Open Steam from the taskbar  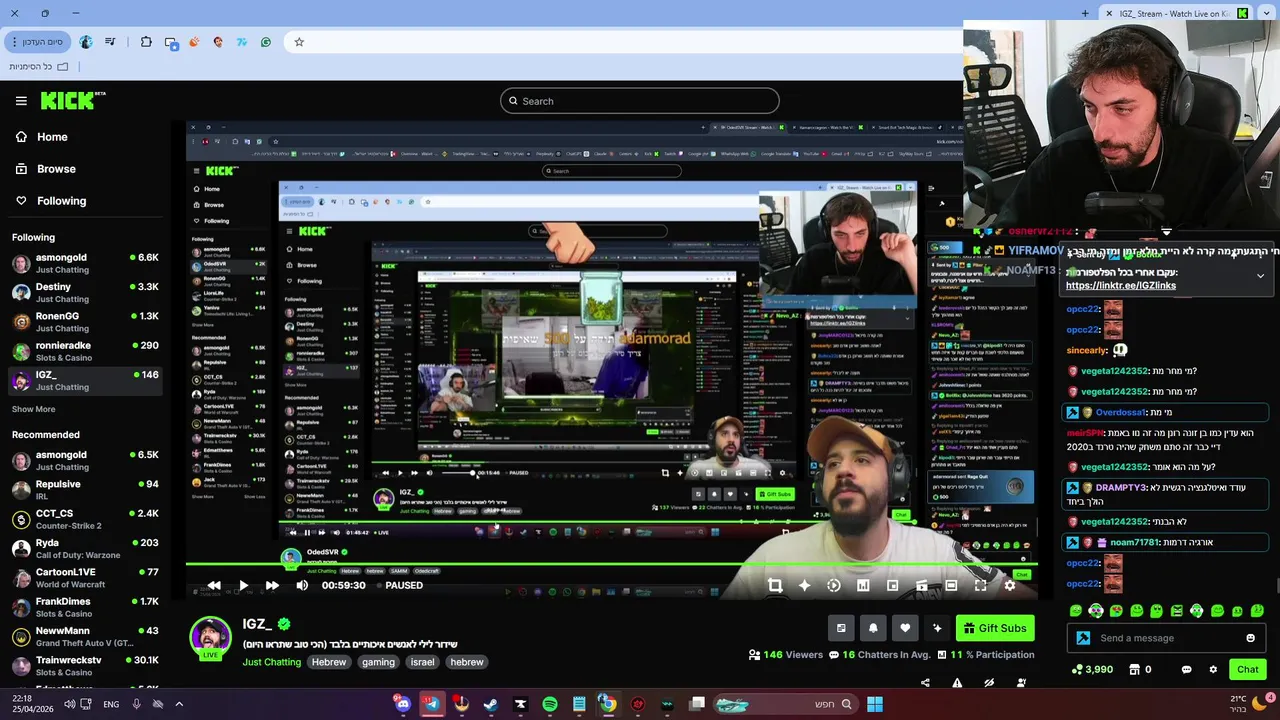490,704
